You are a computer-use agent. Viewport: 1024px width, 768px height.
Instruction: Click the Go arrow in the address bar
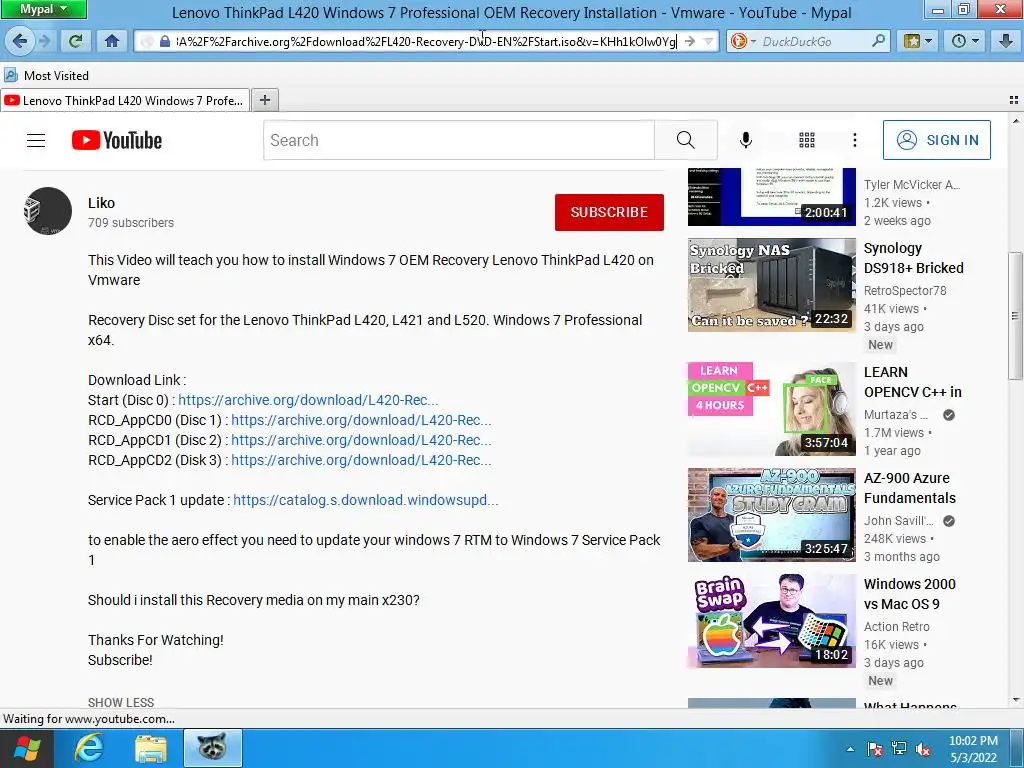click(690, 41)
